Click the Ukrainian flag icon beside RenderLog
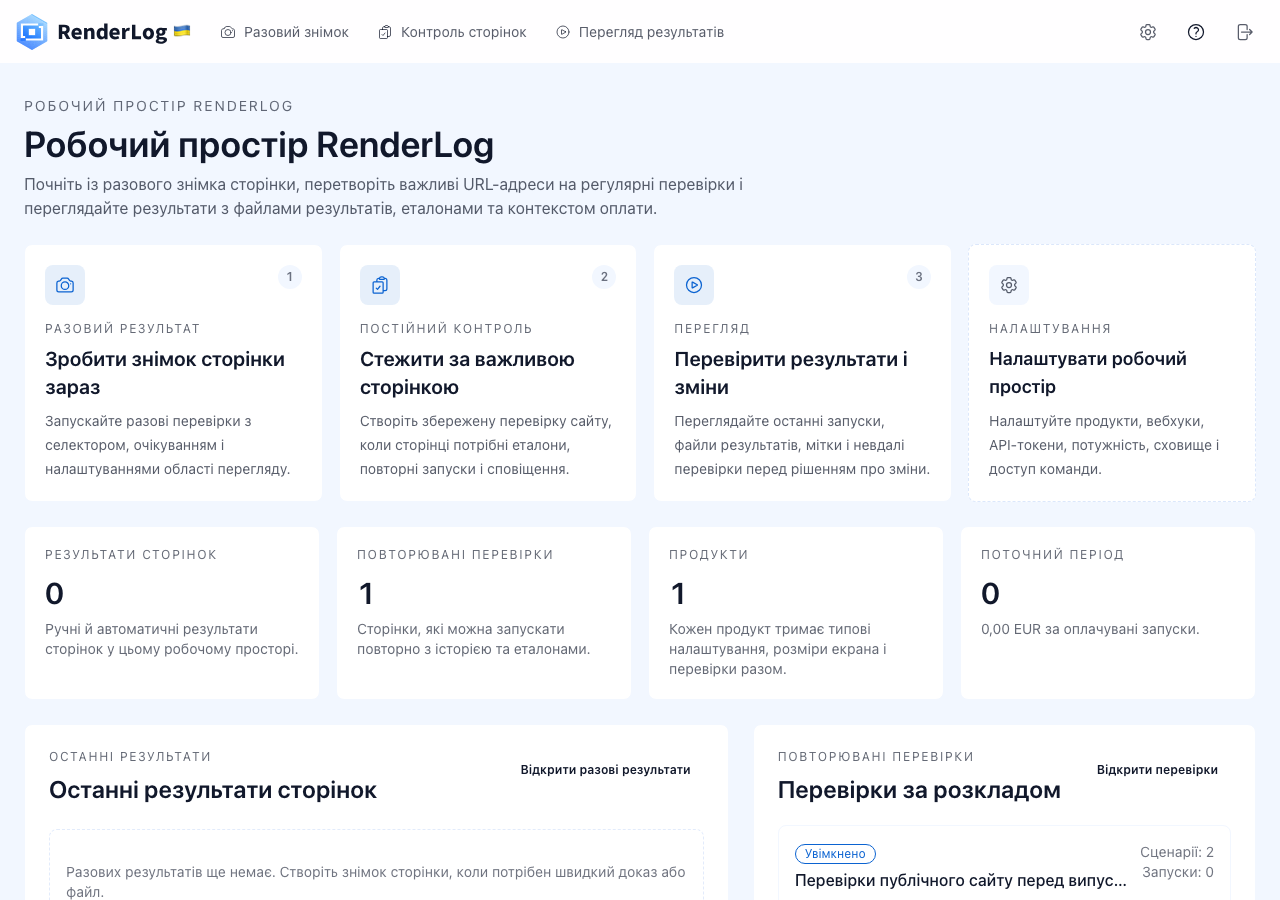The height and width of the screenshot is (900, 1280). tap(182, 31)
